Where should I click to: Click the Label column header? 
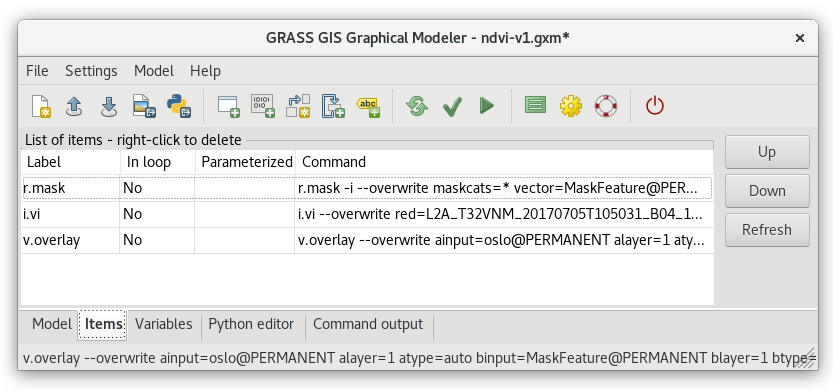[71, 162]
